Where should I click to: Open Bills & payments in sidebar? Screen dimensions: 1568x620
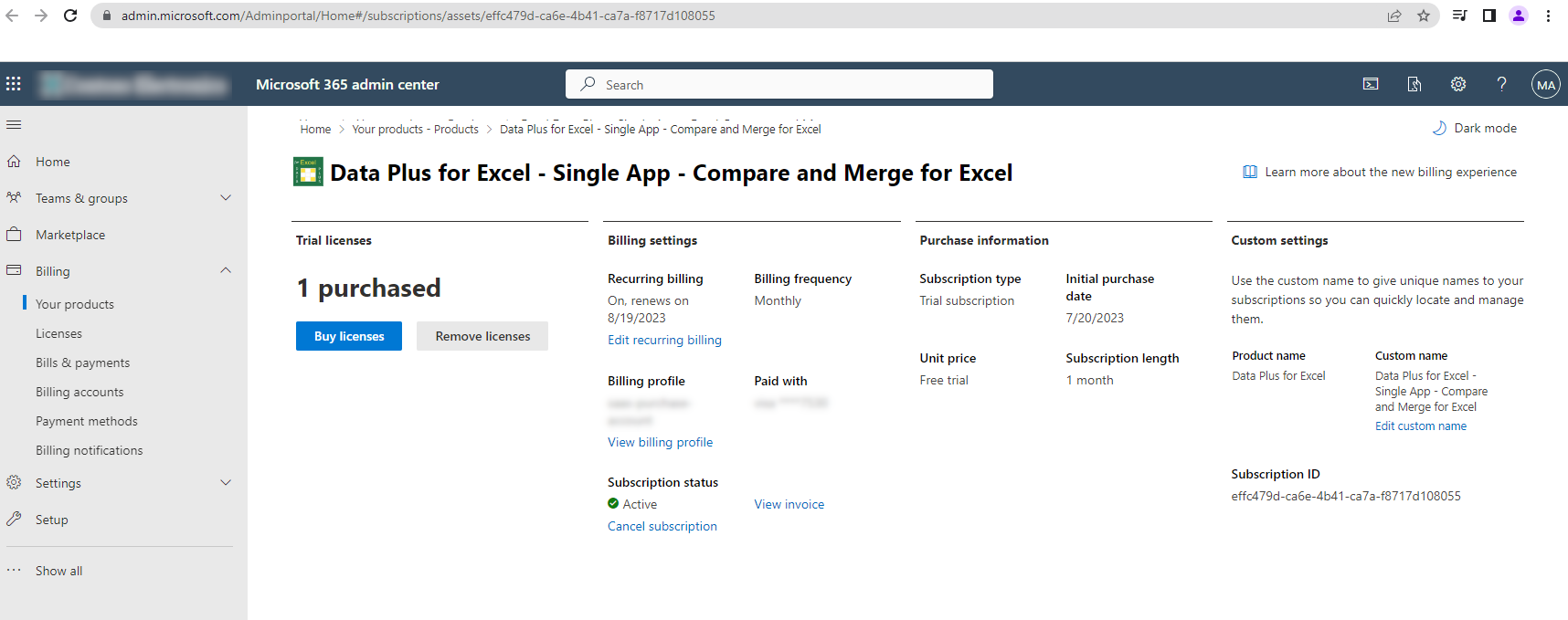[82, 363]
